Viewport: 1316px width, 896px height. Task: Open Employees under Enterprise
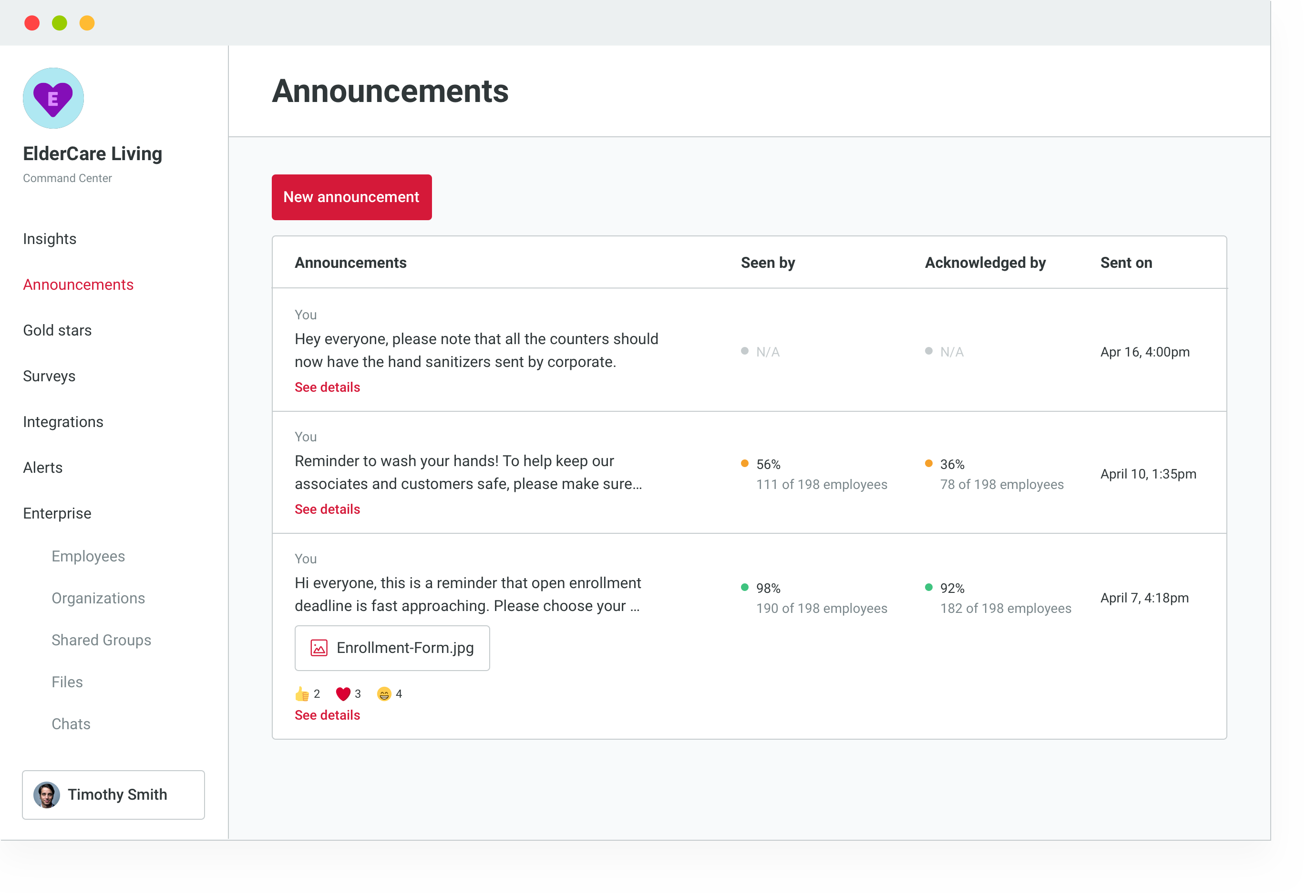point(88,556)
